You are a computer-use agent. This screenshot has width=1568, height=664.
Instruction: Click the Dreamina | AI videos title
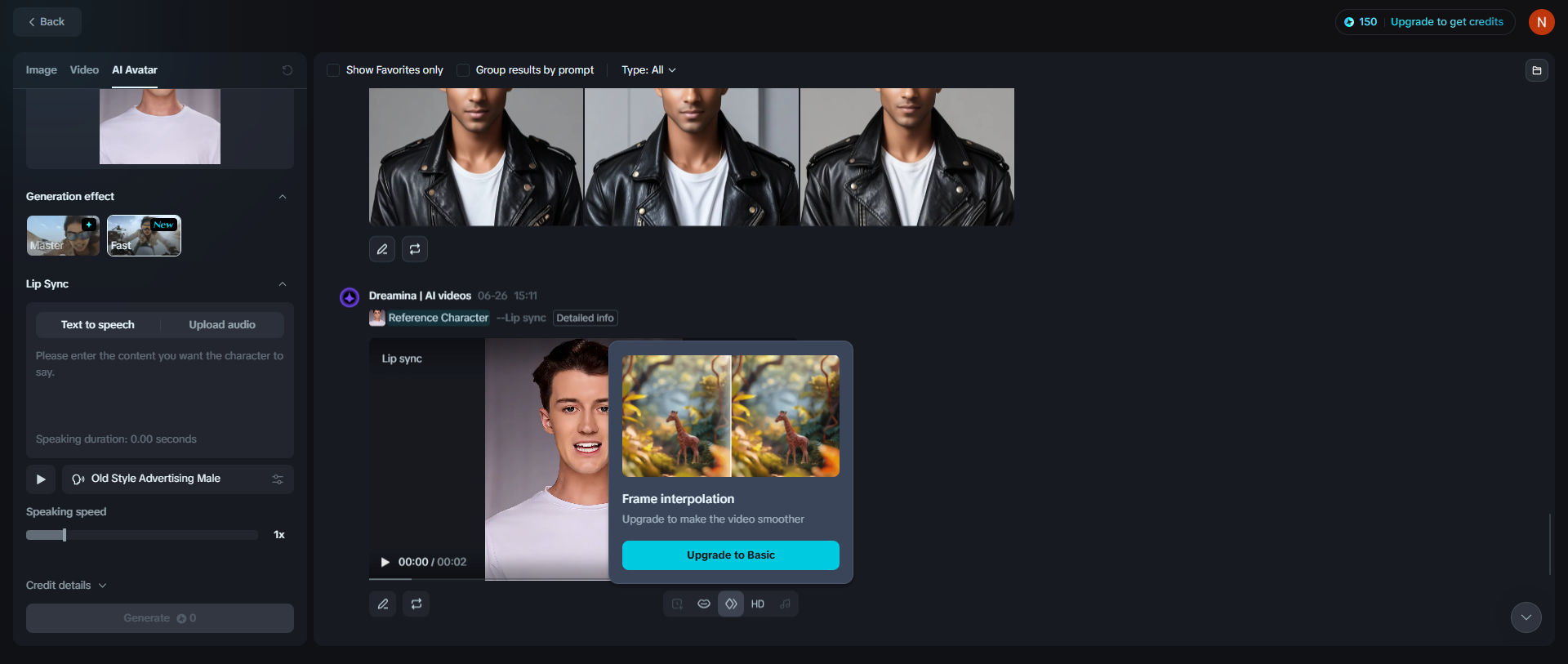point(420,296)
